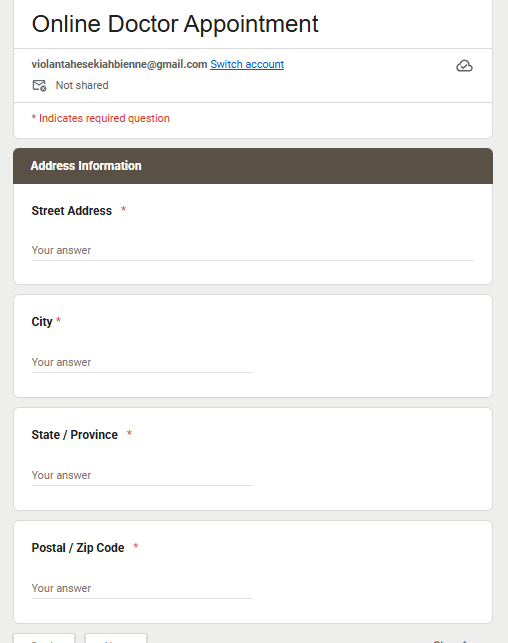Select the State / Province answer field
This screenshot has height=643, width=508.
click(x=142, y=475)
